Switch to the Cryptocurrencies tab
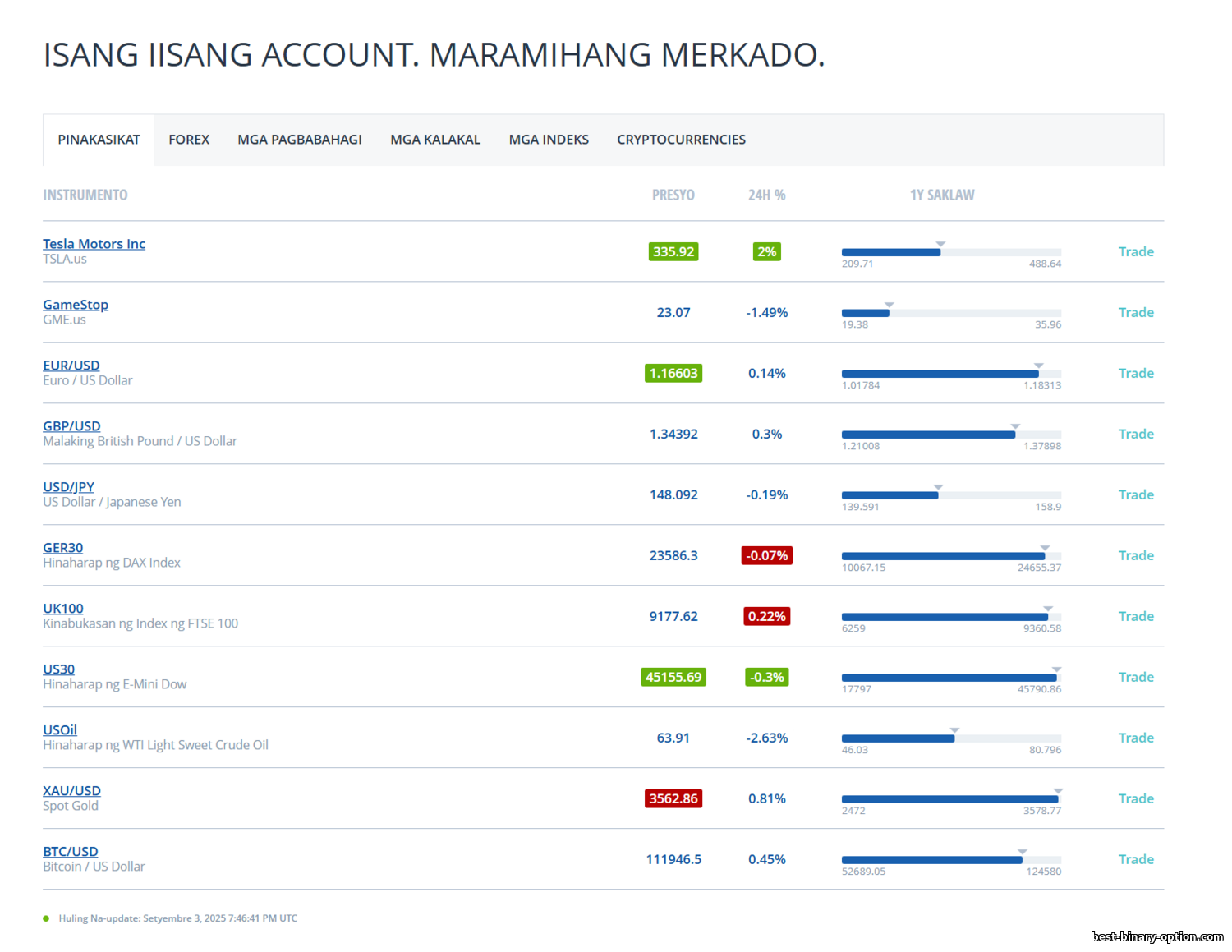 tap(681, 140)
